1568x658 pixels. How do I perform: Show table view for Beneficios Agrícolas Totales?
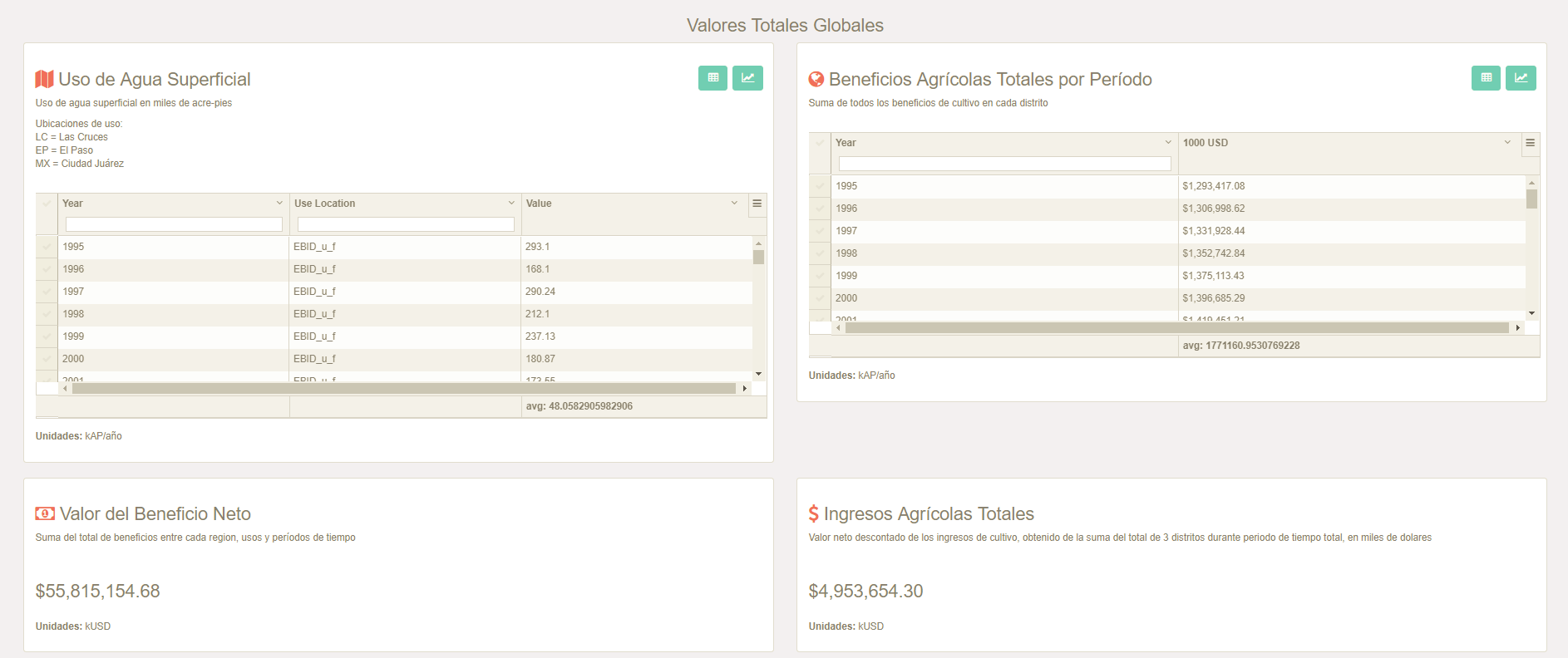click(1486, 78)
